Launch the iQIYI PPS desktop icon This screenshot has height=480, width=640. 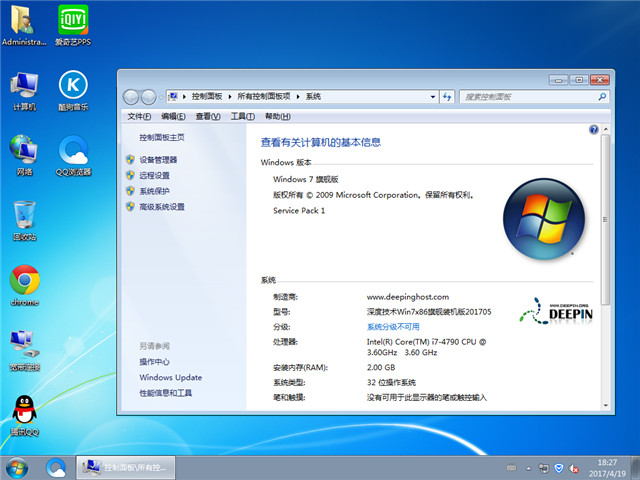[x=73, y=25]
